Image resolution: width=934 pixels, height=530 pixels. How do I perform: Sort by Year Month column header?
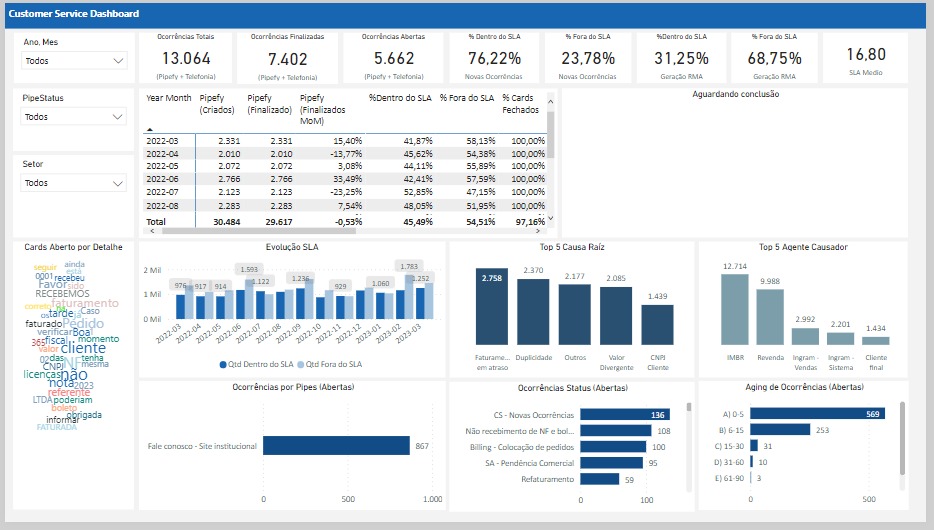click(x=169, y=98)
